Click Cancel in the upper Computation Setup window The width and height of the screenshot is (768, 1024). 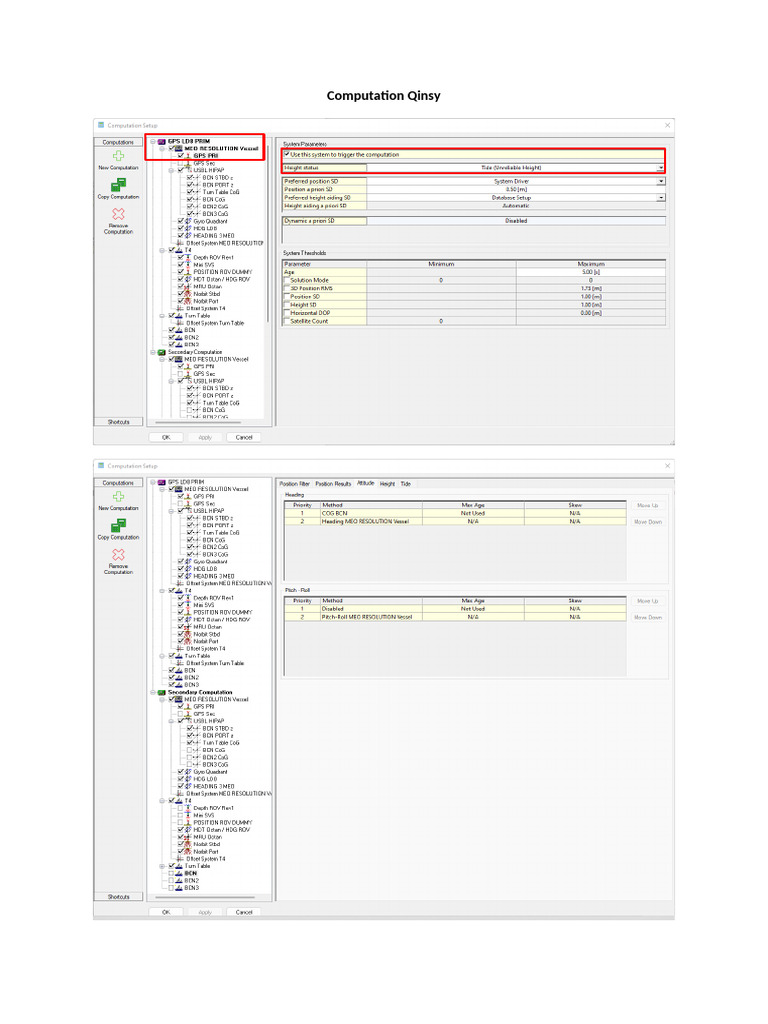(x=244, y=438)
